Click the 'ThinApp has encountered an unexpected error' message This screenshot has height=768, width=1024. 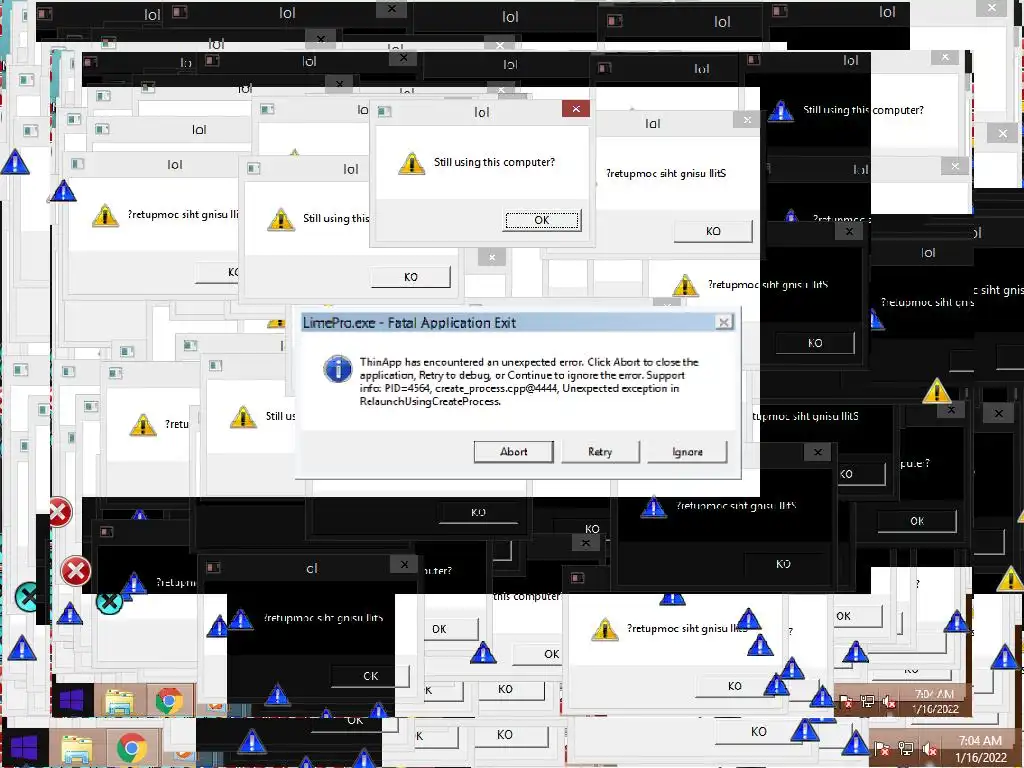click(529, 381)
